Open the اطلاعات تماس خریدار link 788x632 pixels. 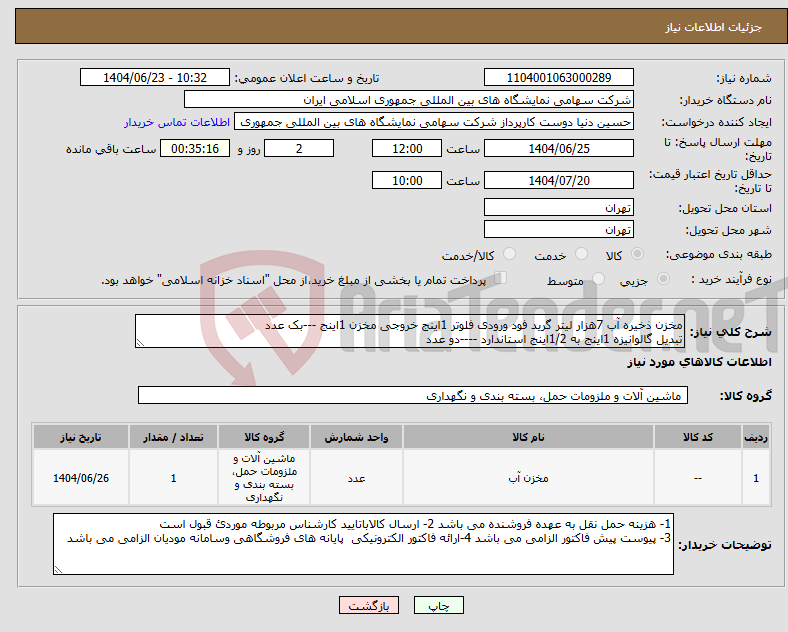[177, 122]
